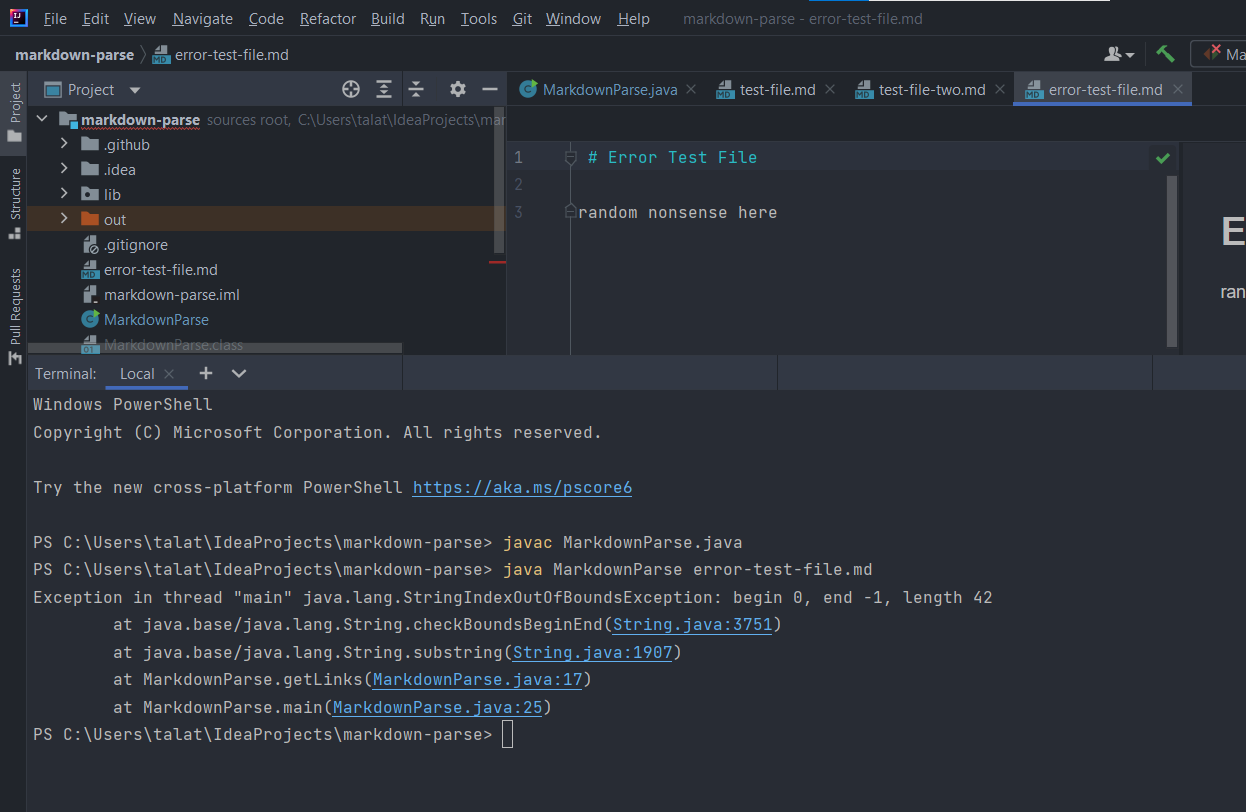
Task: Open the File menu
Action: tap(55, 19)
